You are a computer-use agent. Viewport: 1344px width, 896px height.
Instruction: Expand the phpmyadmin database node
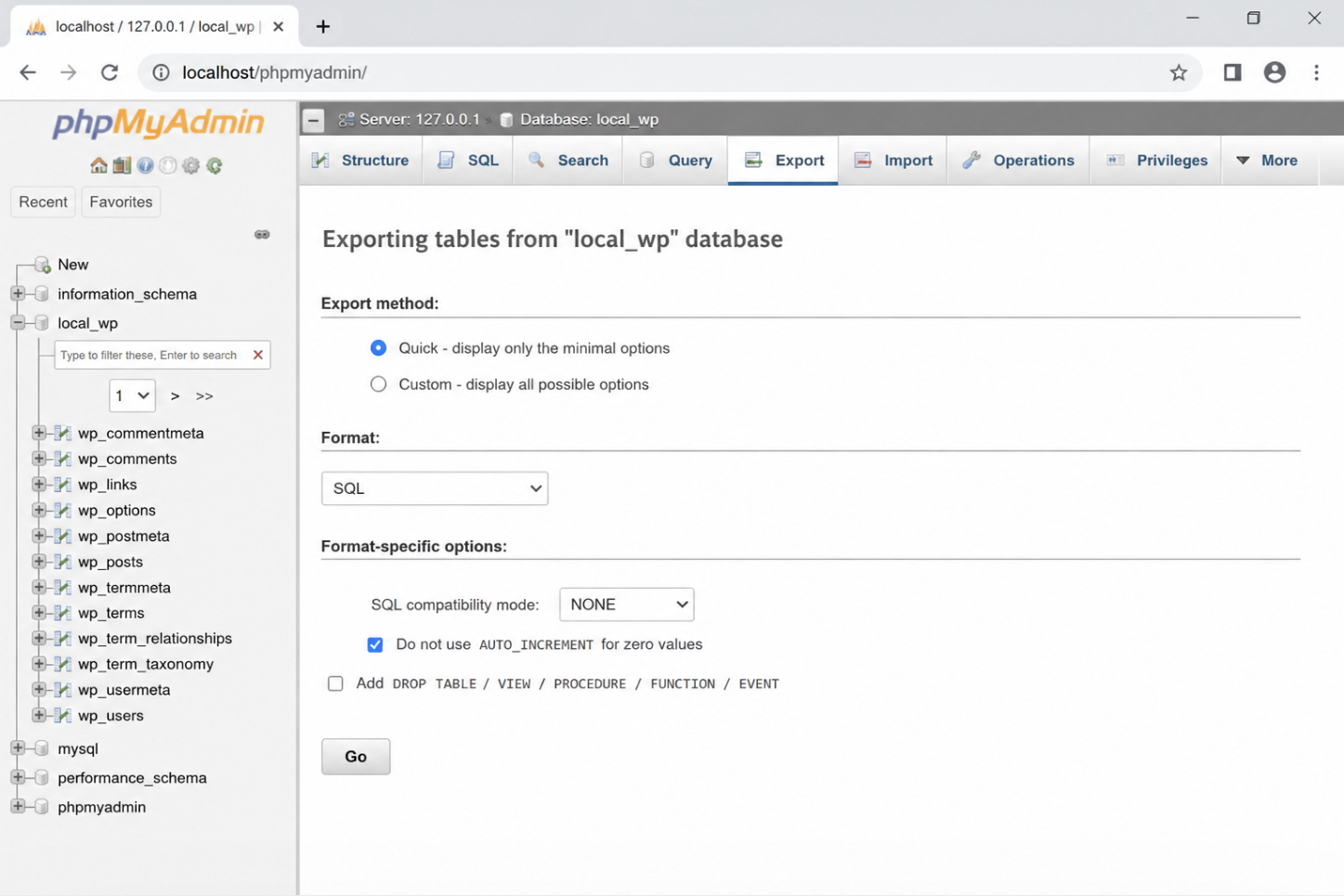[x=18, y=807]
